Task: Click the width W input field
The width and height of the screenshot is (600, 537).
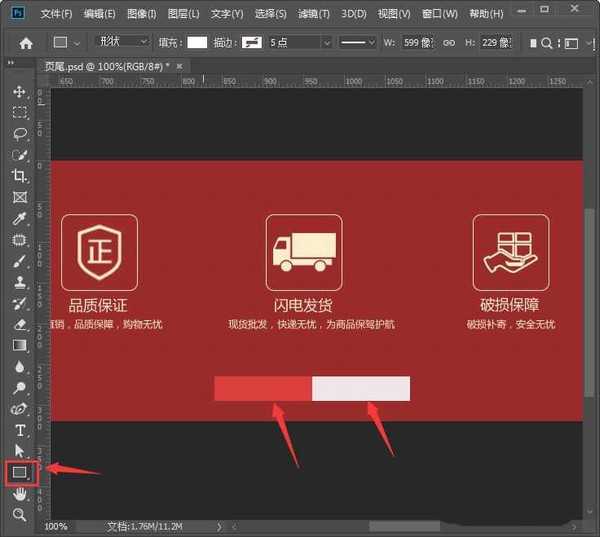Action: (422, 43)
